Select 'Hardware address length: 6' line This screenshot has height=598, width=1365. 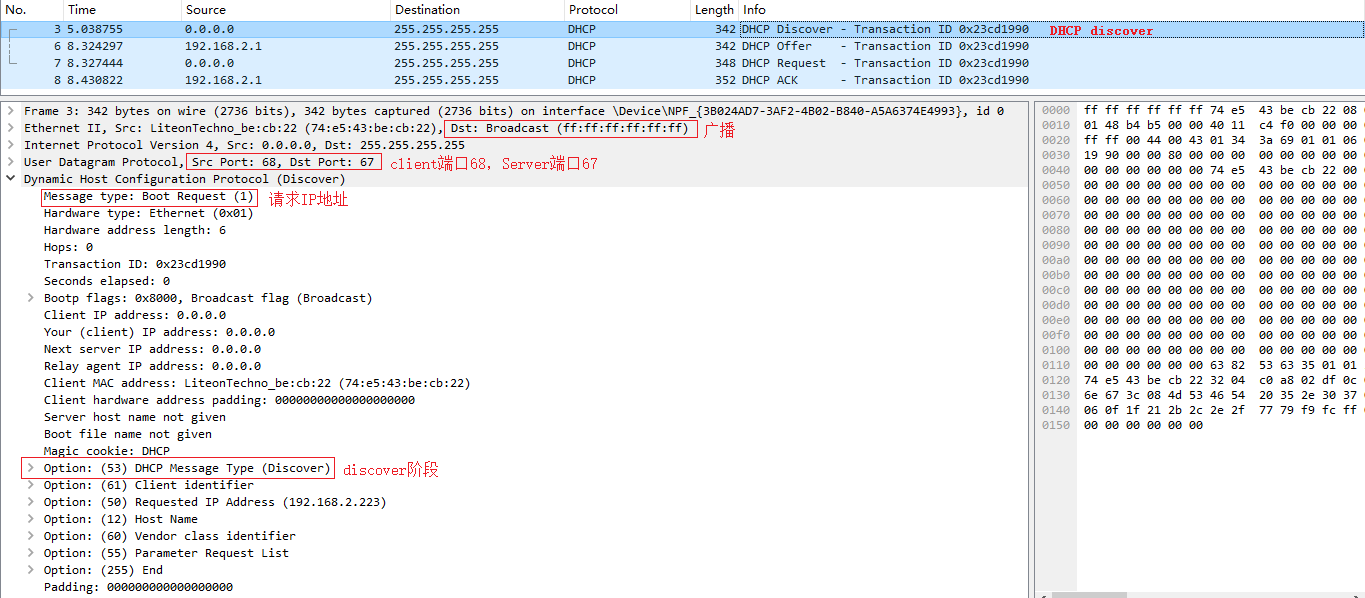click(134, 230)
